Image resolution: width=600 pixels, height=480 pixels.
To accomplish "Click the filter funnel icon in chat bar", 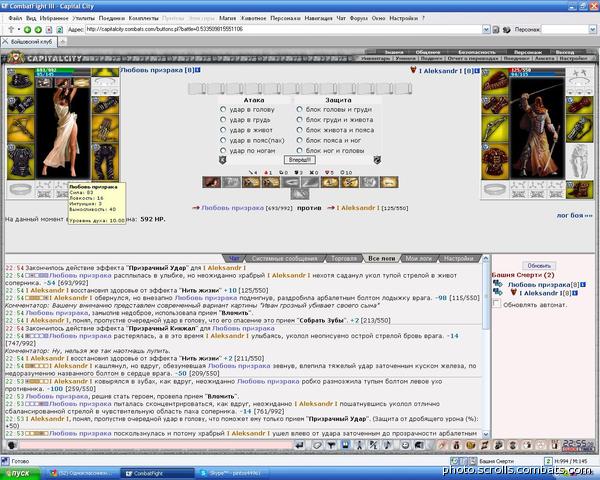I will [x=331, y=445].
